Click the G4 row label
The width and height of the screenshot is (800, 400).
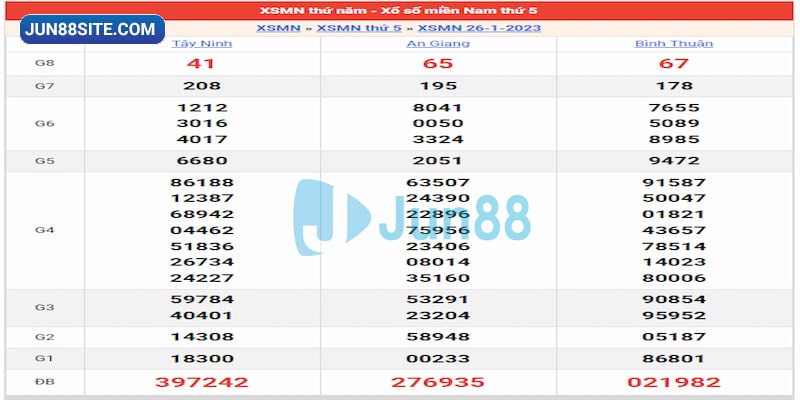[44, 230]
